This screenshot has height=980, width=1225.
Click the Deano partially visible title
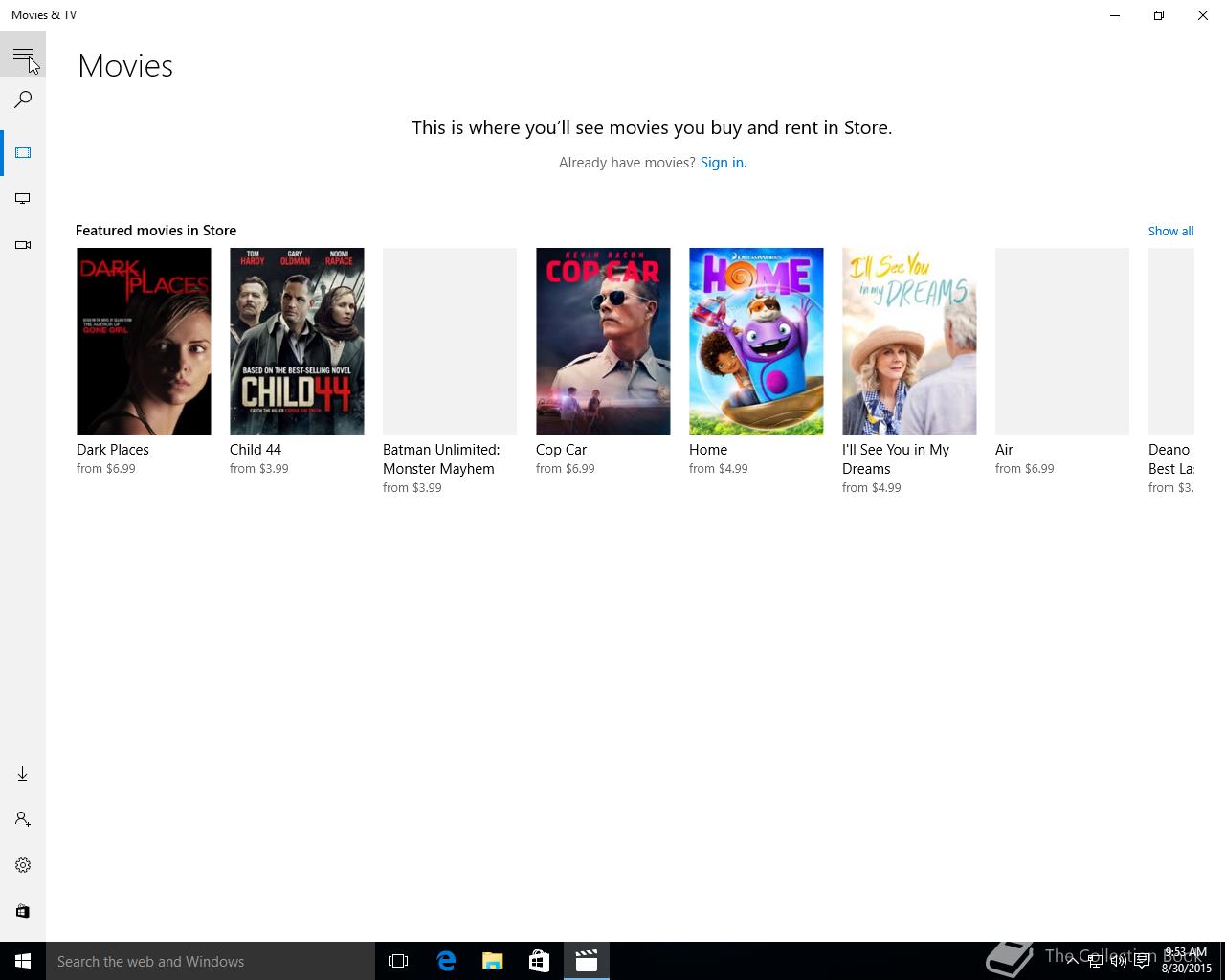[1170, 459]
